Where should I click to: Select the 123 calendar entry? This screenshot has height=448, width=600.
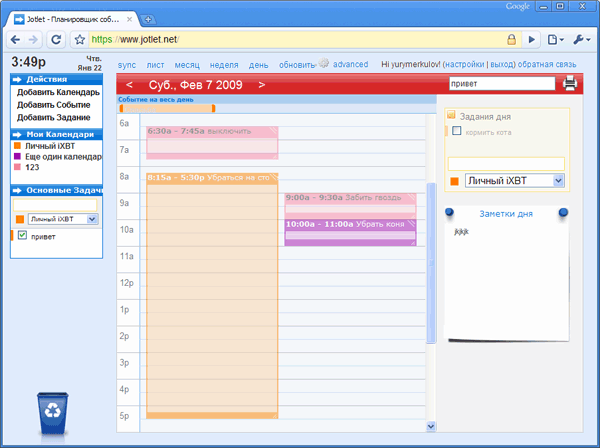[32, 167]
